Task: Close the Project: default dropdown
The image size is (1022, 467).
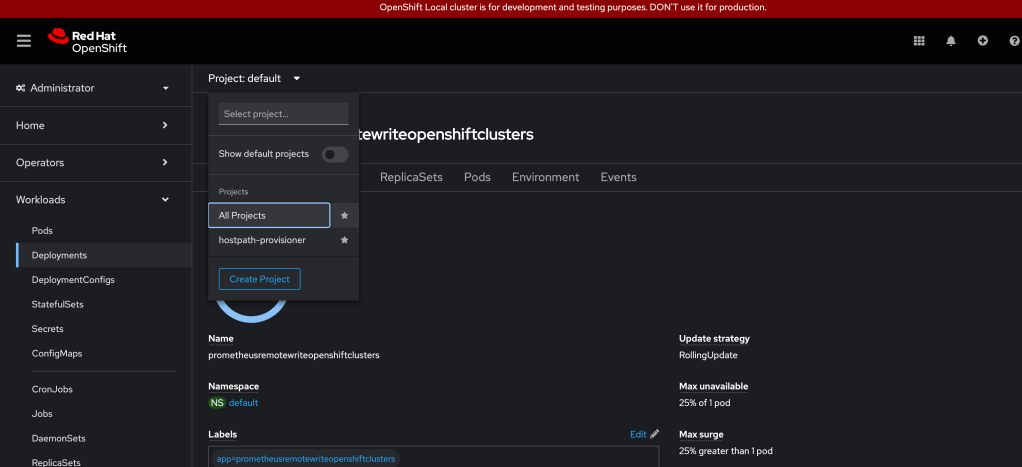Action: click(254, 78)
